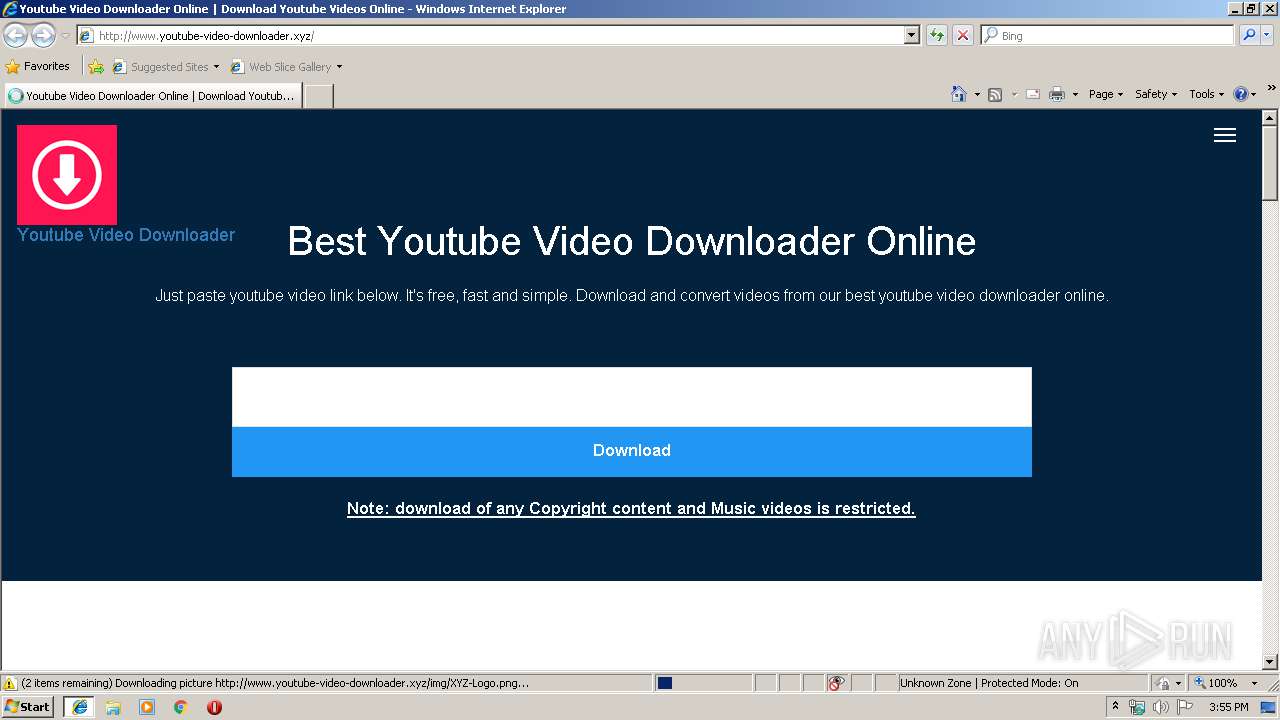Click the Action Center flag icon

click(1185, 707)
